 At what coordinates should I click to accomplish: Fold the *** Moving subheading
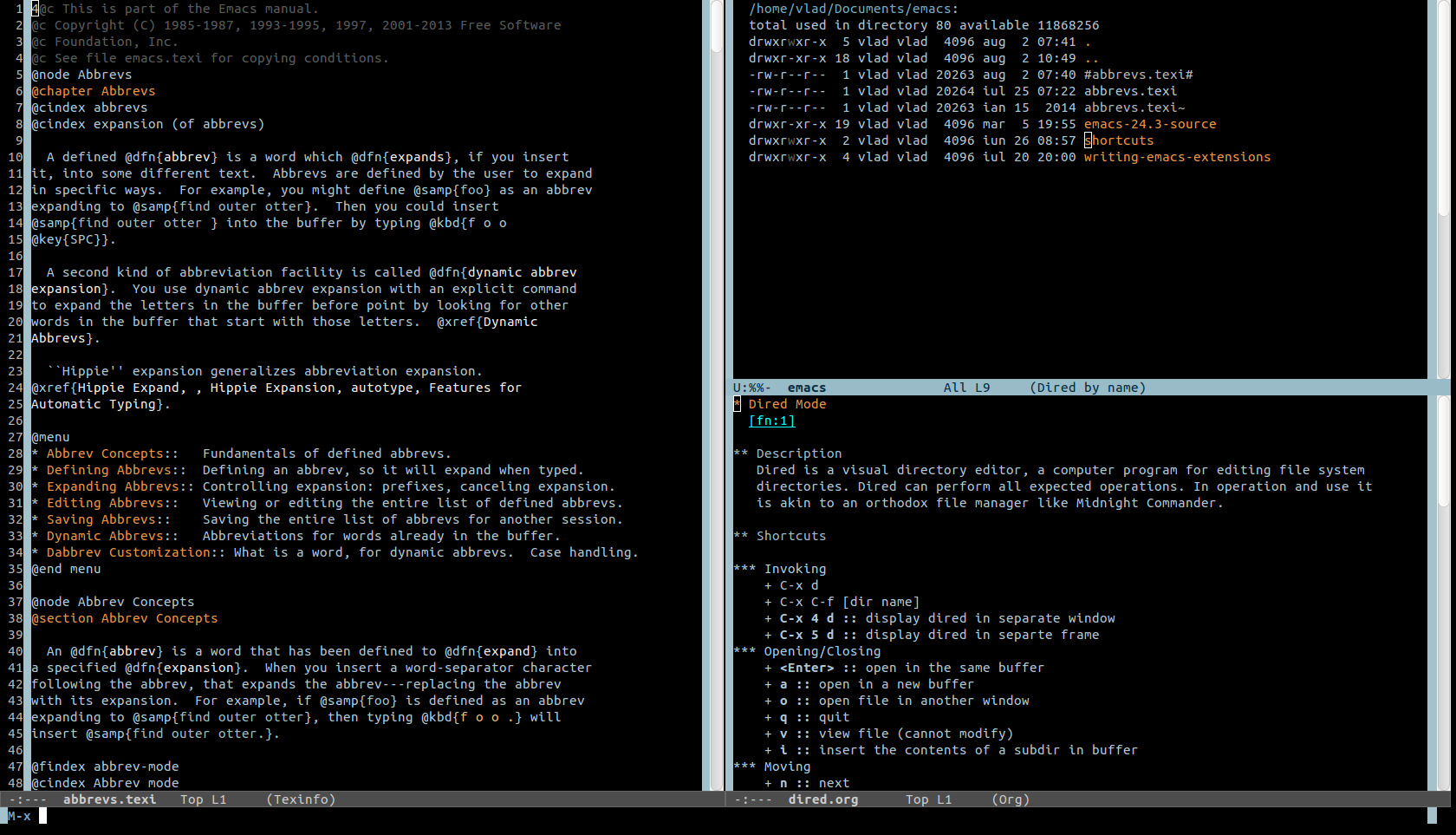[x=772, y=767]
